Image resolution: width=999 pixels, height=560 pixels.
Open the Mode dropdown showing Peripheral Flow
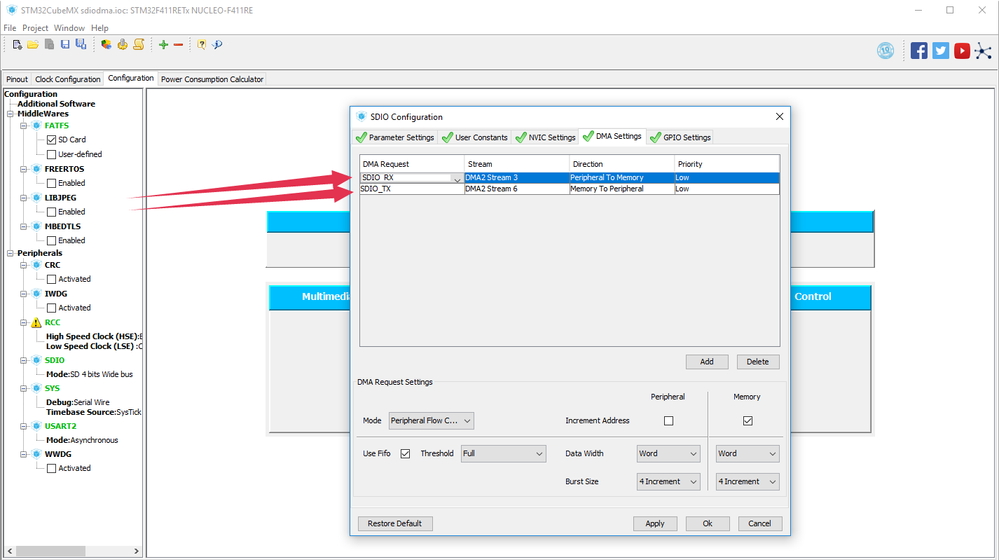click(431, 420)
